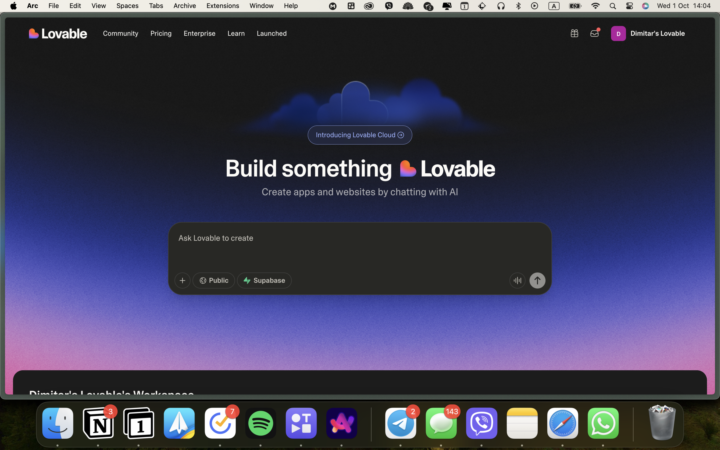Open Telegram from the dock
The height and width of the screenshot is (450, 720).
(x=401, y=423)
